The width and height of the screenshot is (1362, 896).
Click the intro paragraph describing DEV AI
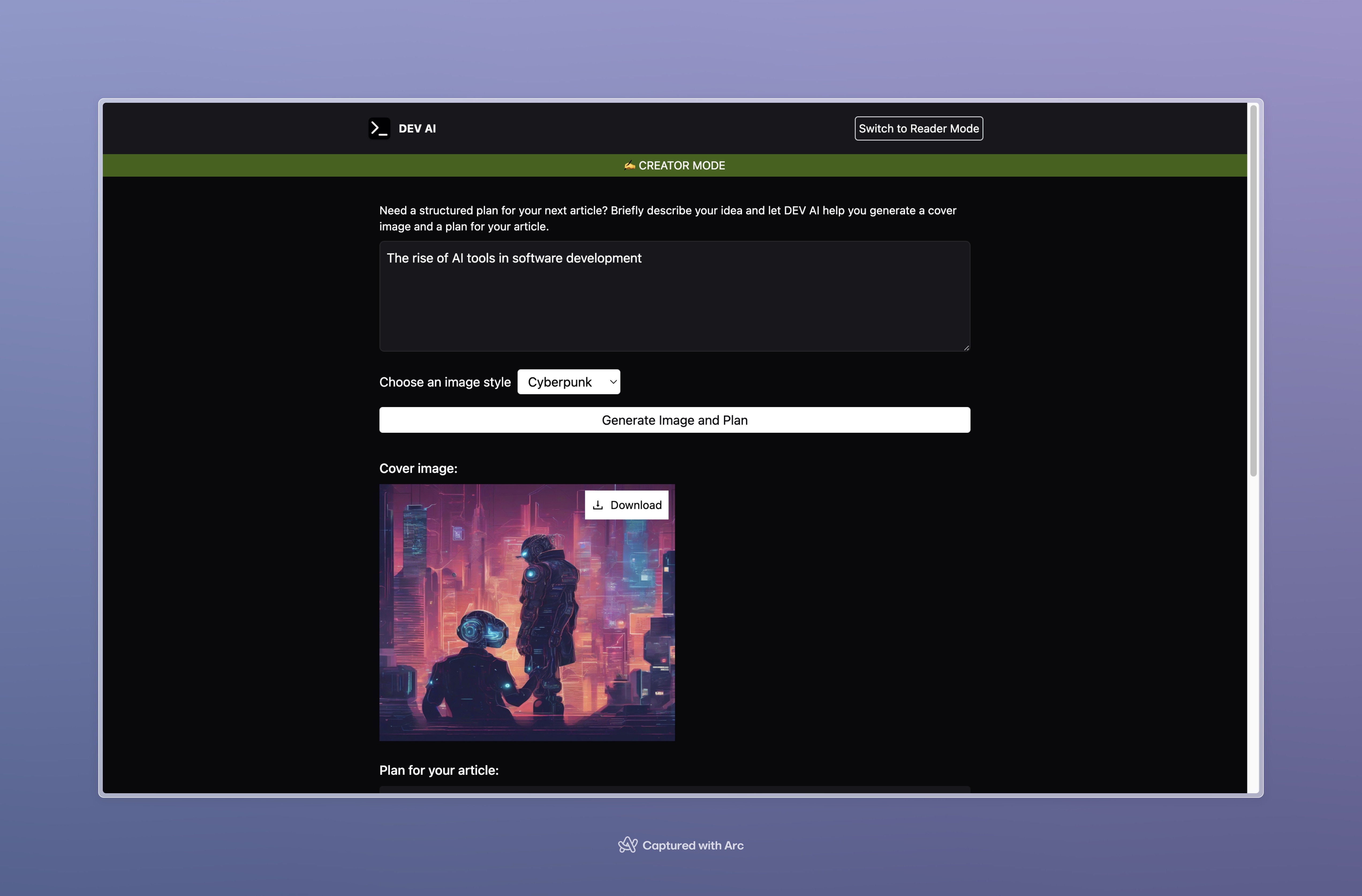(x=667, y=218)
